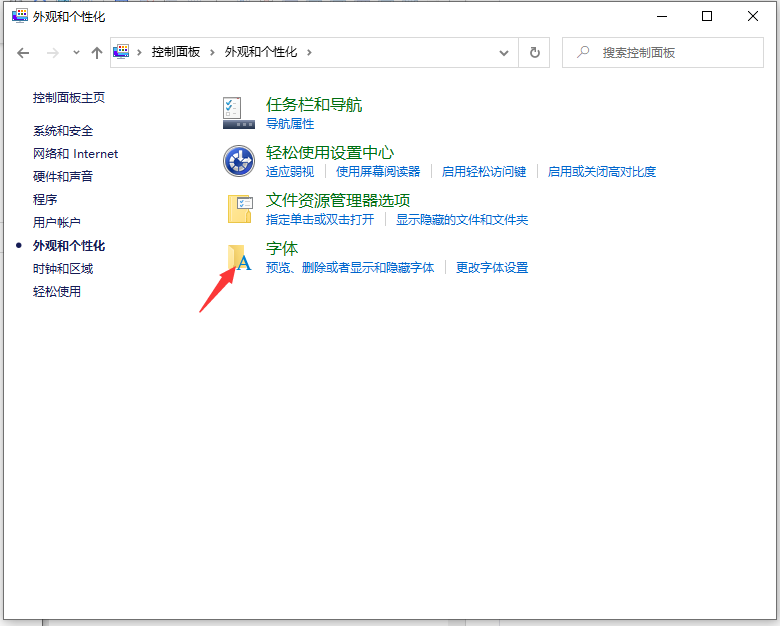Click the 启用轻松访问键 link
The height and width of the screenshot is (626, 780).
(484, 172)
